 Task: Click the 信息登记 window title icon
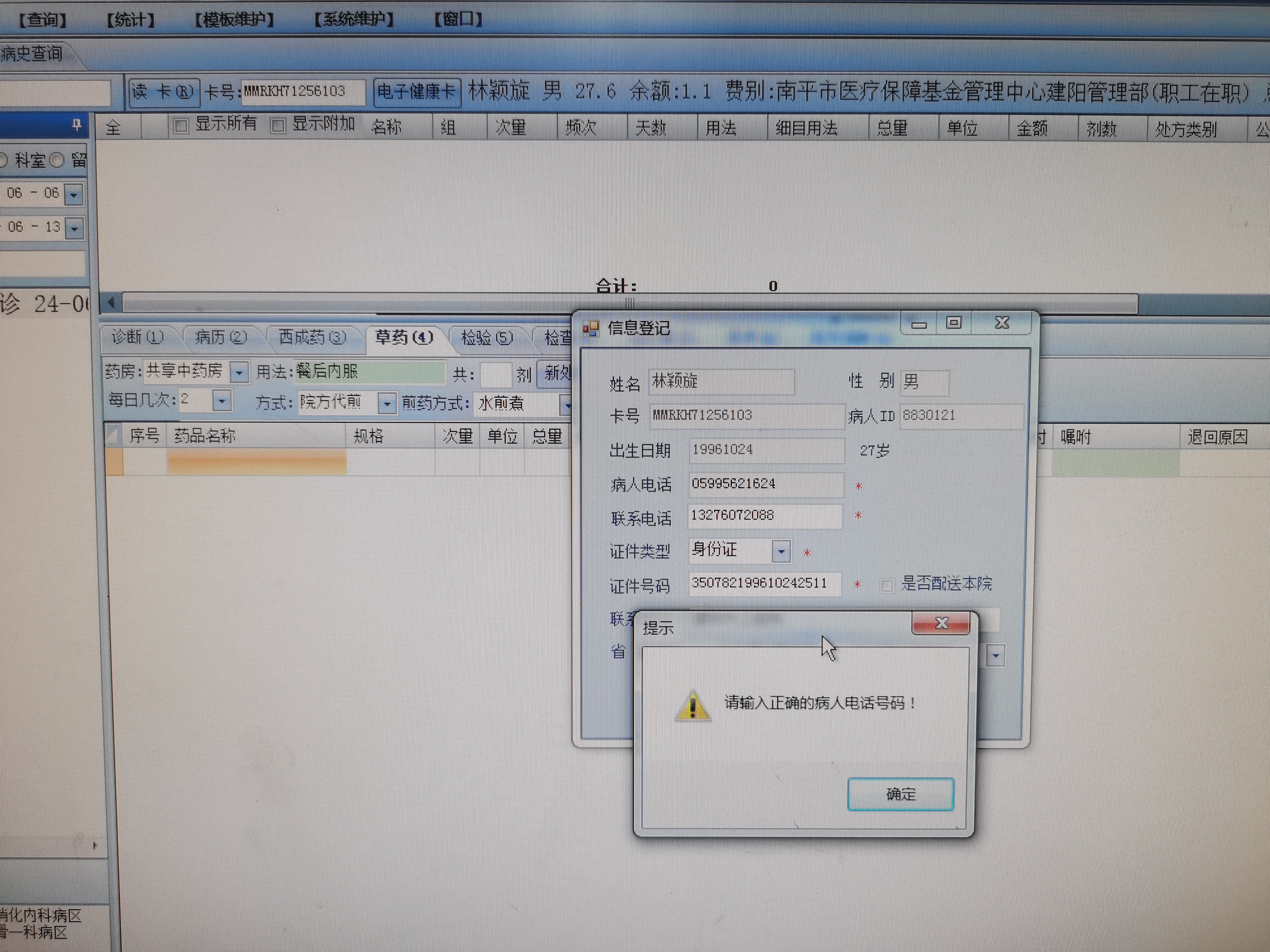[x=591, y=329]
